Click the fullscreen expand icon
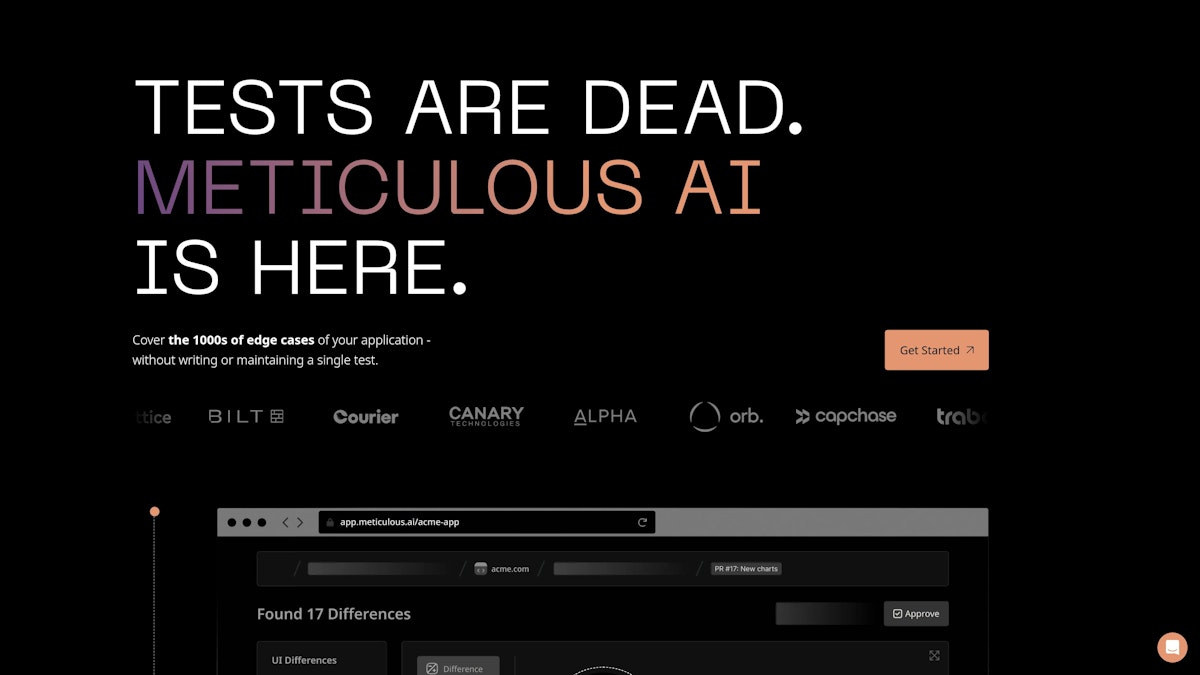The width and height of the screenshot is (1200, 675). [934, 656]
